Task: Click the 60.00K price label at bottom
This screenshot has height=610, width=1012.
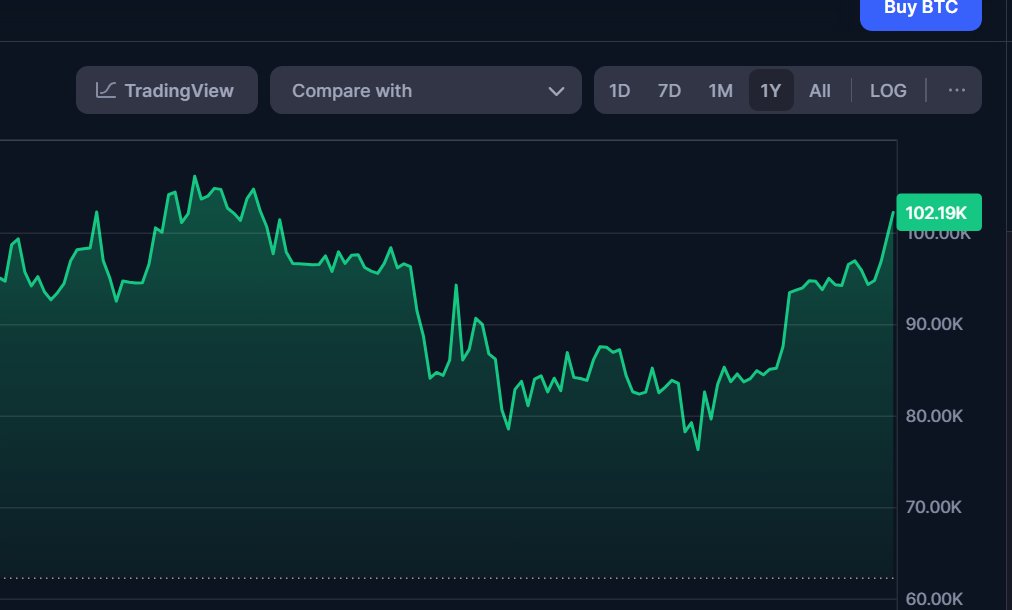Action: pyautogui.click(x=932, y=598)
